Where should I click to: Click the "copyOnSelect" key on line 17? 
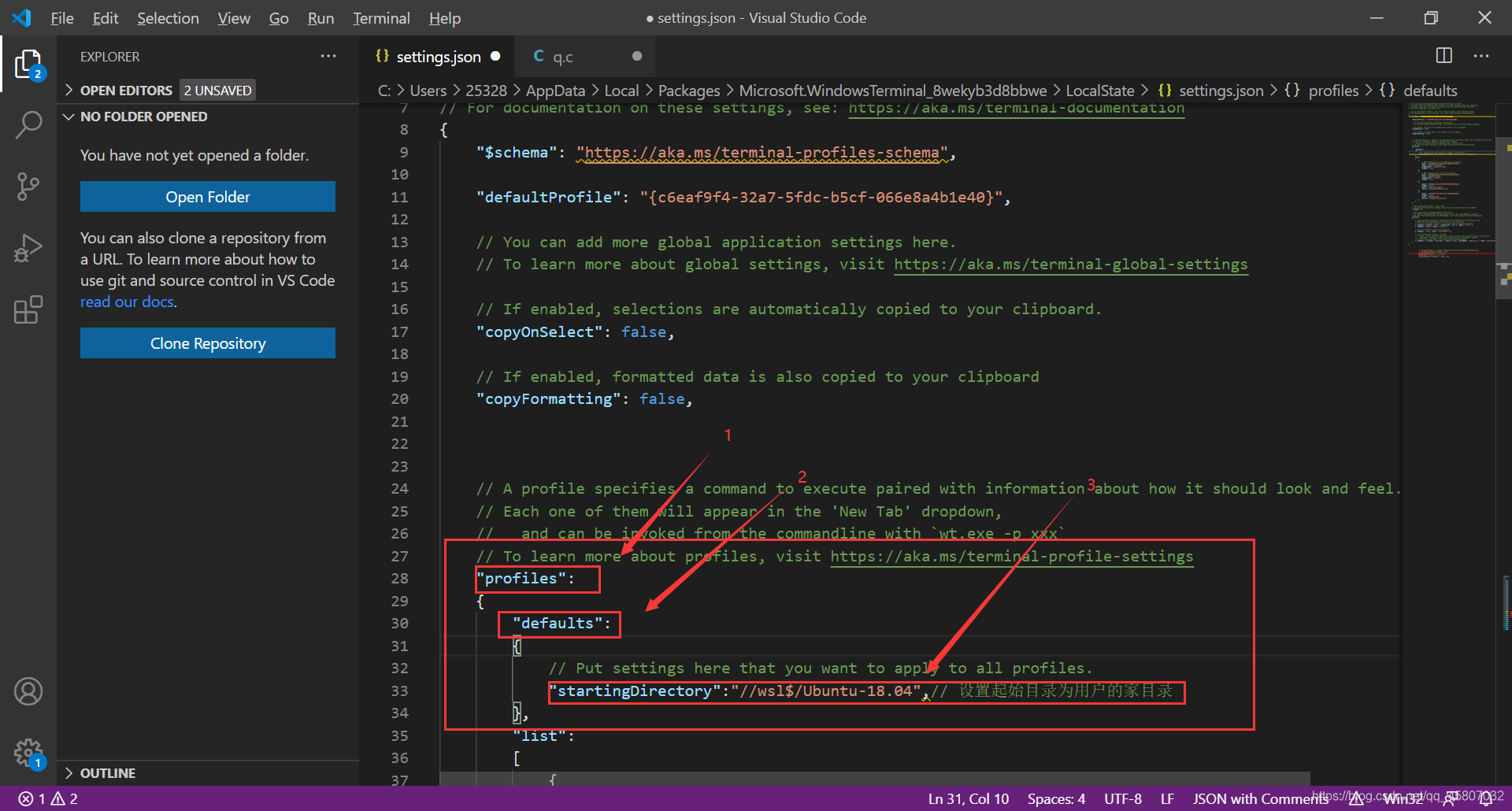tap(539, 332)
